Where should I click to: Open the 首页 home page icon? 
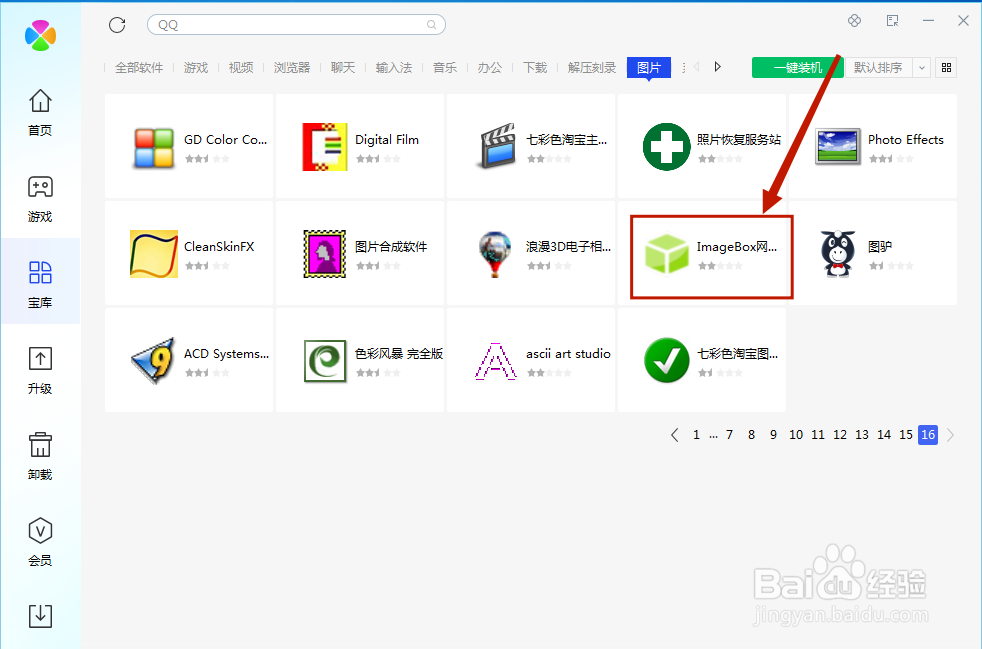click(40, 101)
